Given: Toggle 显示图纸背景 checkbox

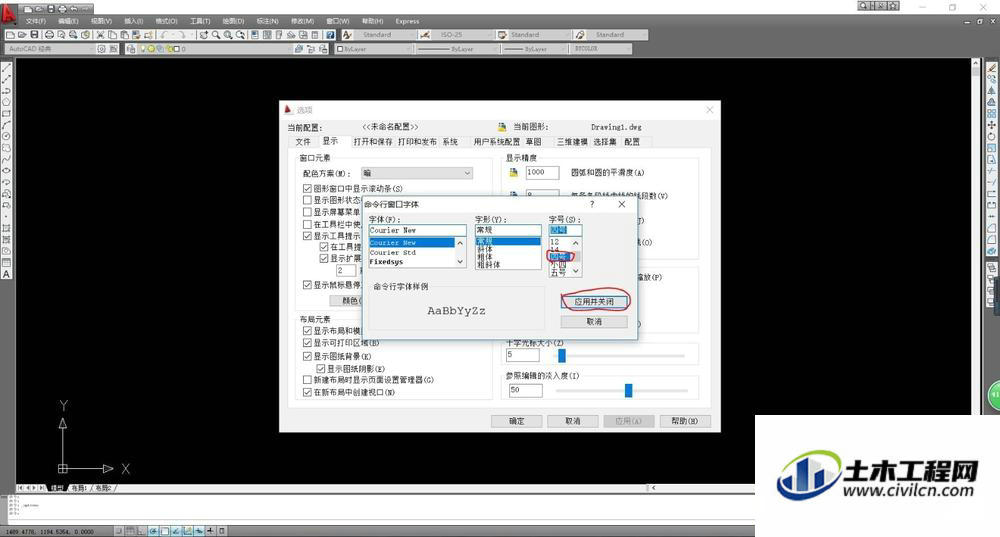Looking at the screenshot, I should 307,357.
